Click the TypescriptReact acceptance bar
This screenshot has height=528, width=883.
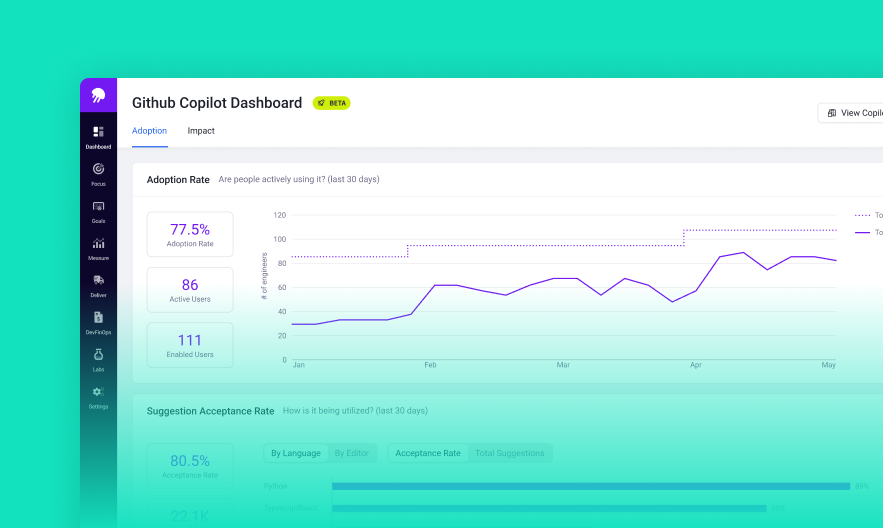(x=549, y=508)
